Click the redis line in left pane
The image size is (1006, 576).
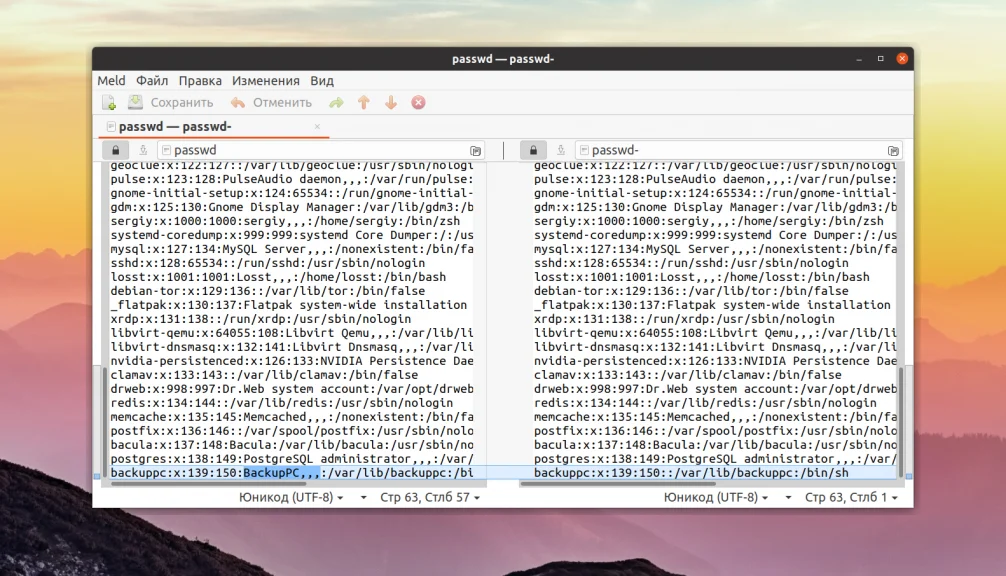tap(282, 403)
